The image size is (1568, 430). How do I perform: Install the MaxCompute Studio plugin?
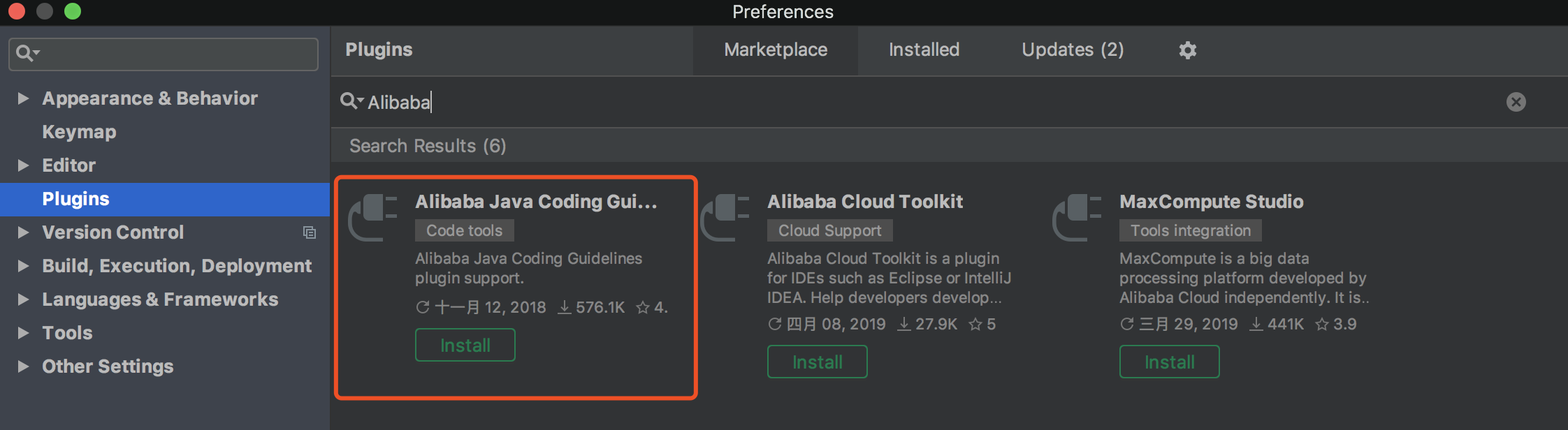(1170, 362)
